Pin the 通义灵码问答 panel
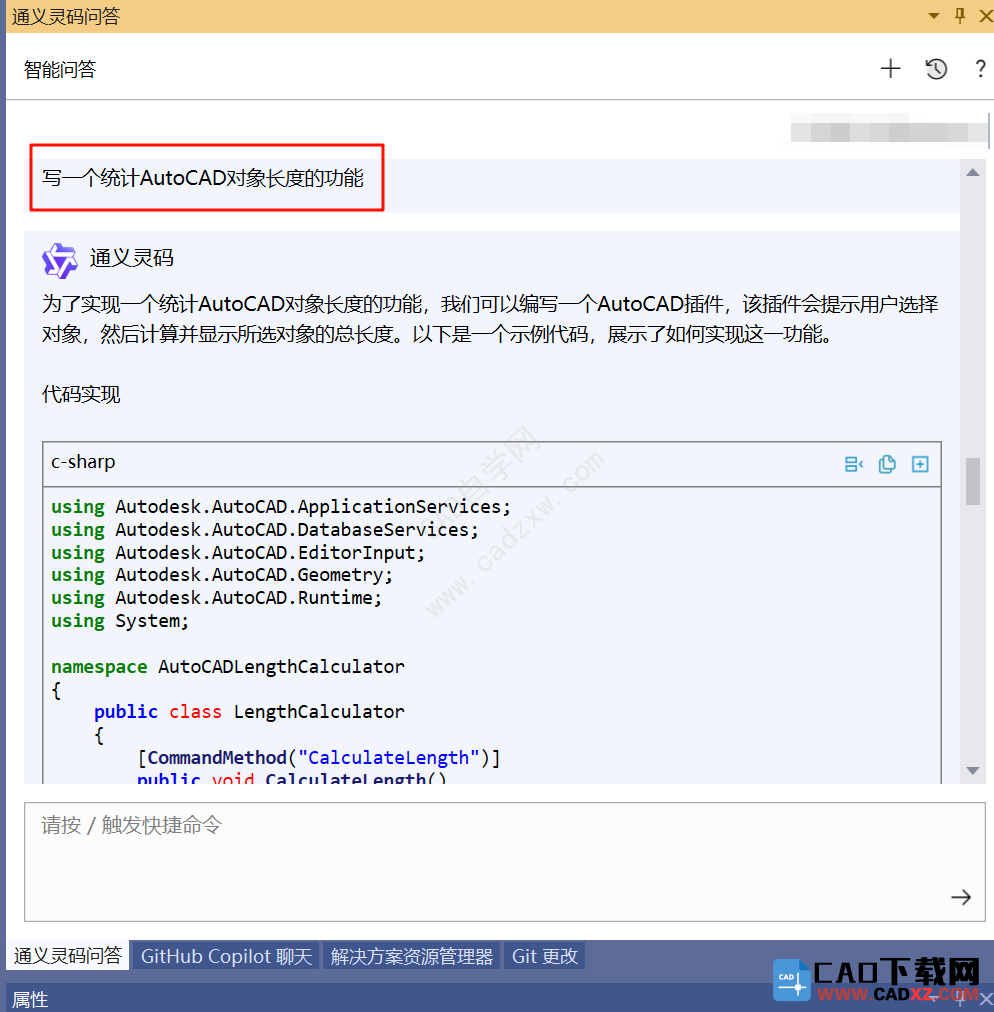 (x=960, y=15)
